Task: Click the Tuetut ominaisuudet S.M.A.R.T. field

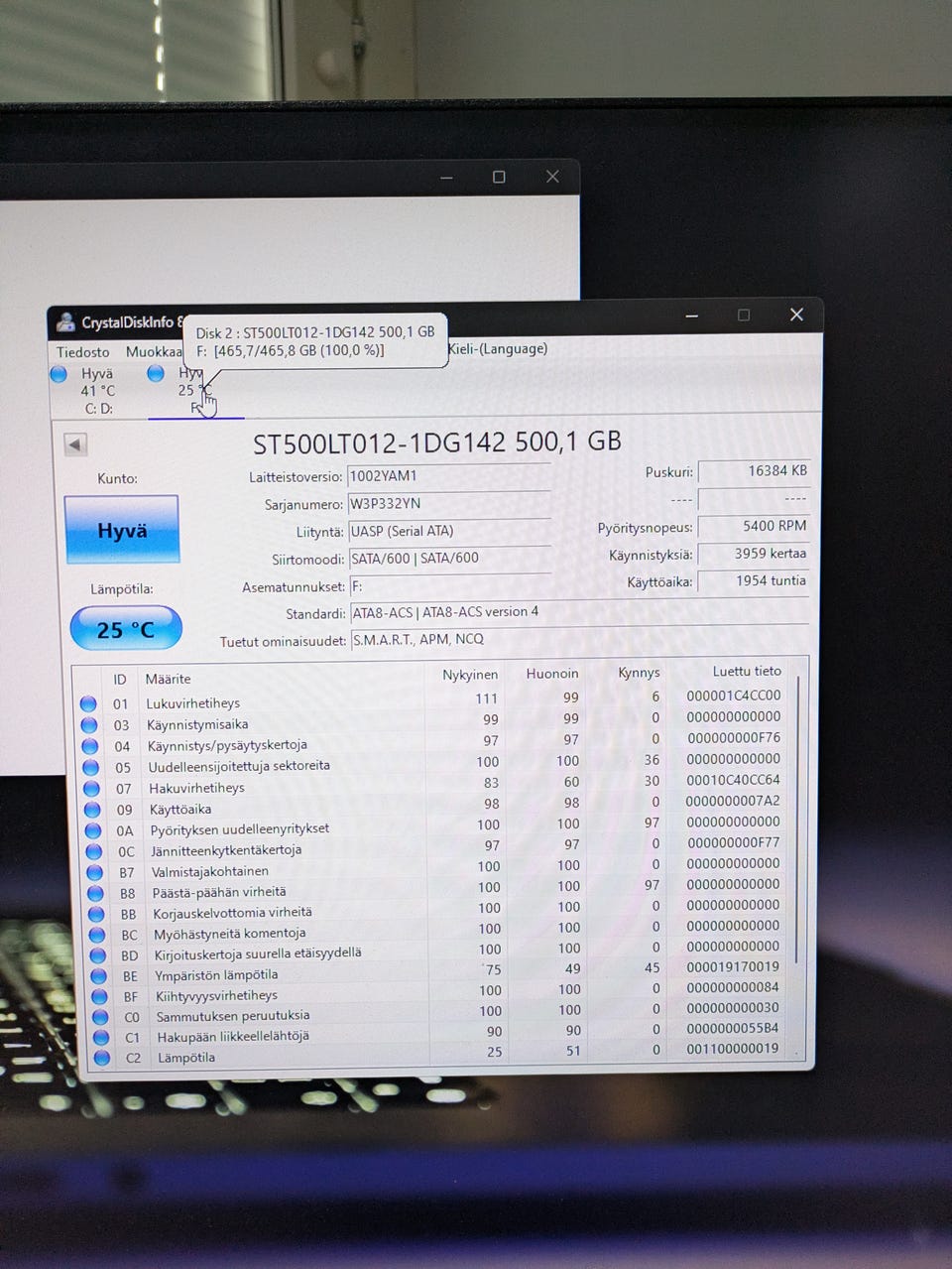Action: pos(580,640)
